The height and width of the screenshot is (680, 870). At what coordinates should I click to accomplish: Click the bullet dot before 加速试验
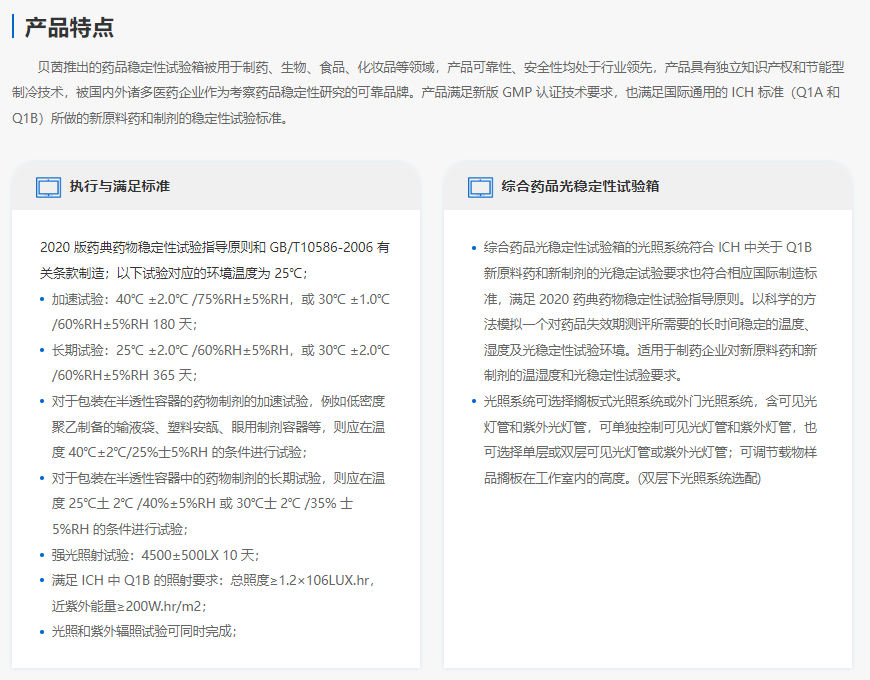(x=42, y=299)
